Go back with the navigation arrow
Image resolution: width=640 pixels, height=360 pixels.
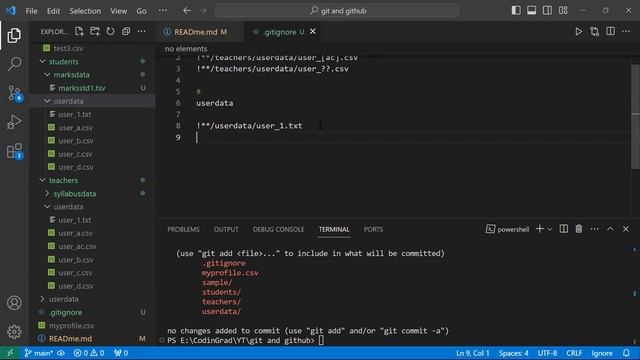[187, 11]
